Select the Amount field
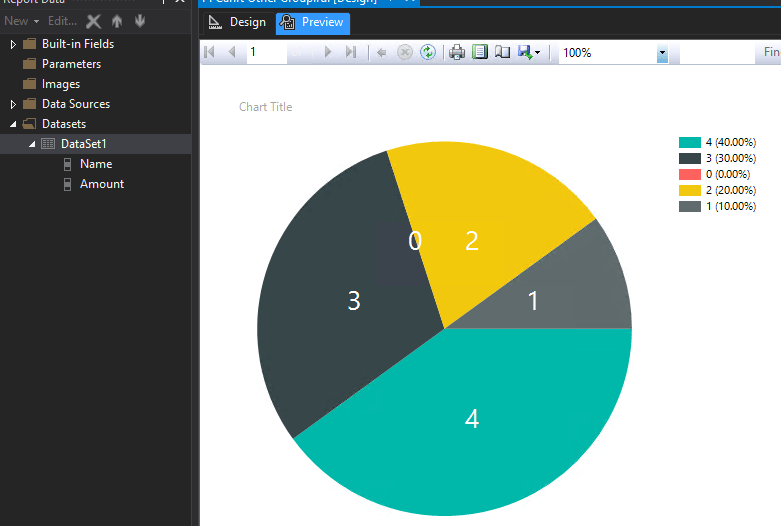This screenshot has width=781, height=526. tap(102, 184)
